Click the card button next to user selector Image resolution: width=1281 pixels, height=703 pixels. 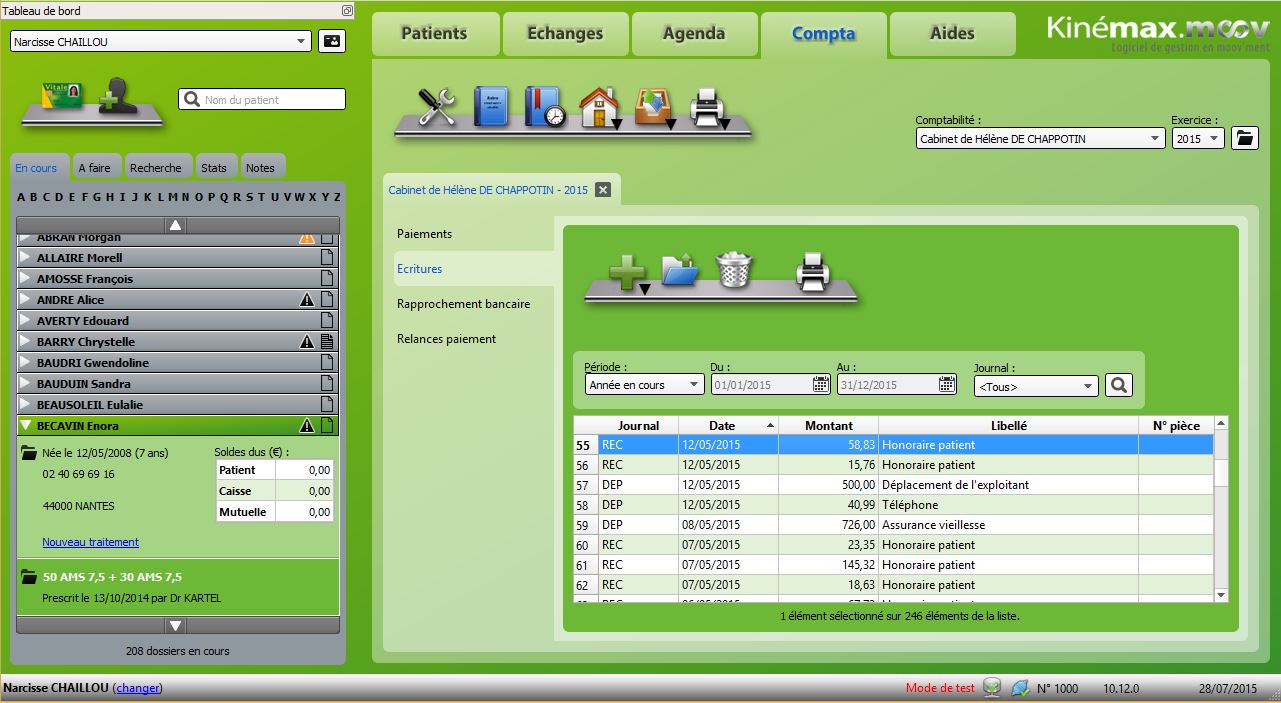point(331,42)
